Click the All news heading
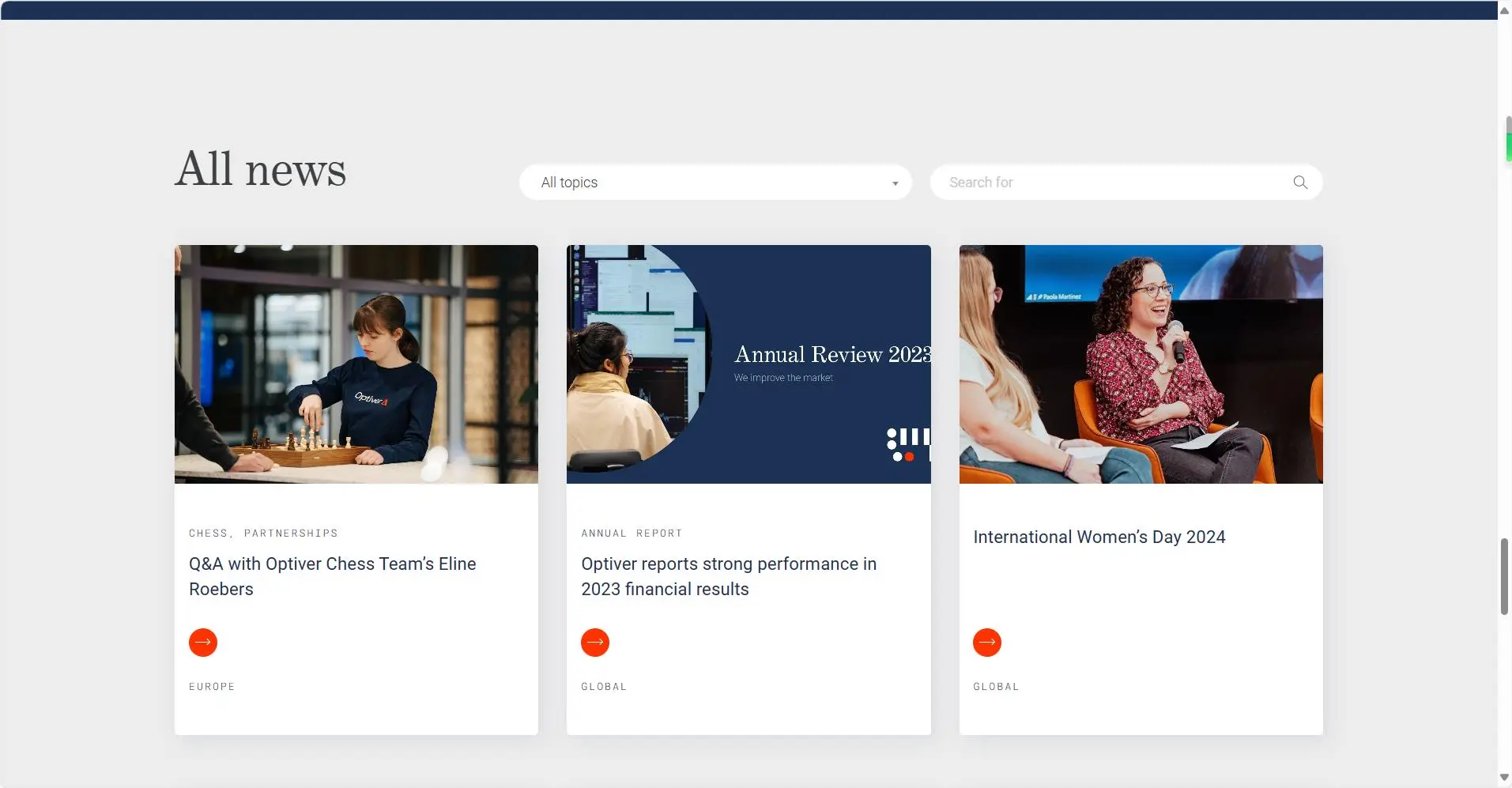1512x788 pixels. (261, 169)
